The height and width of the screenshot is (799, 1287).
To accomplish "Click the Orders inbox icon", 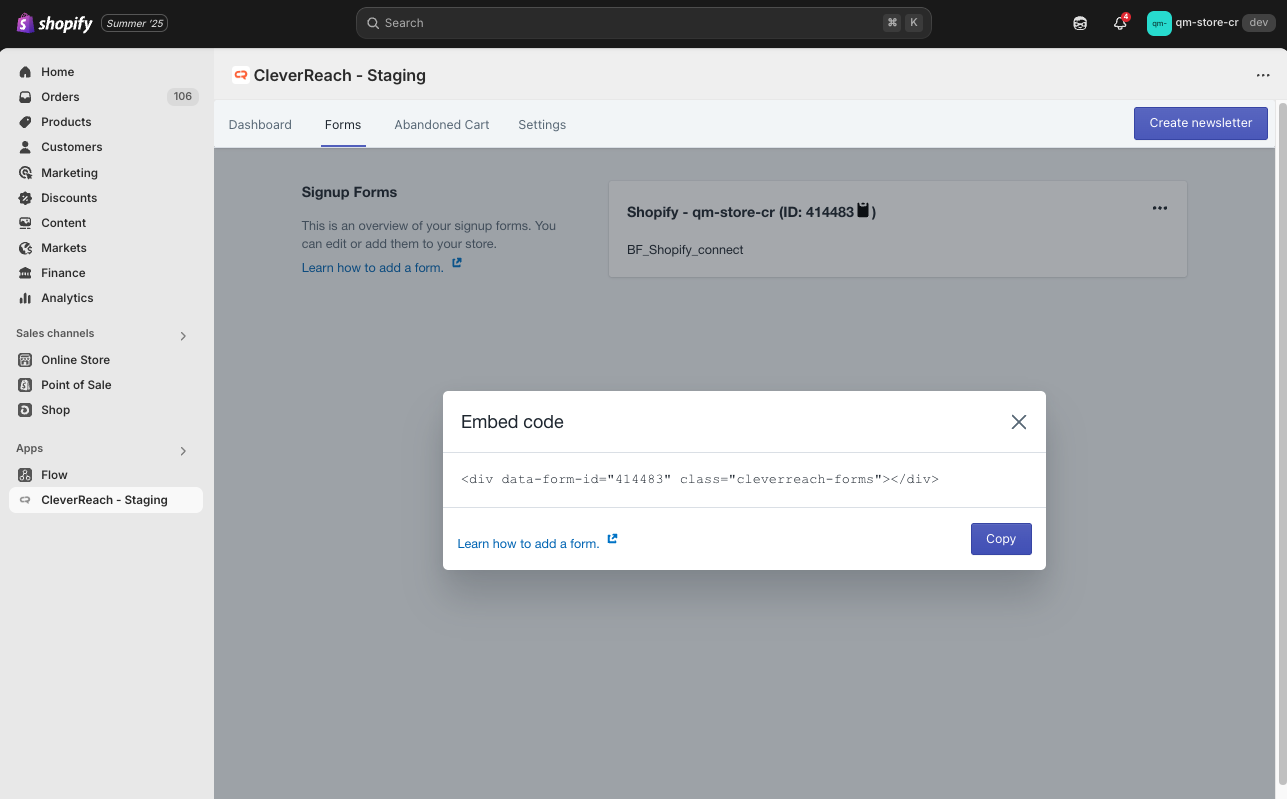I will point(25,97).
